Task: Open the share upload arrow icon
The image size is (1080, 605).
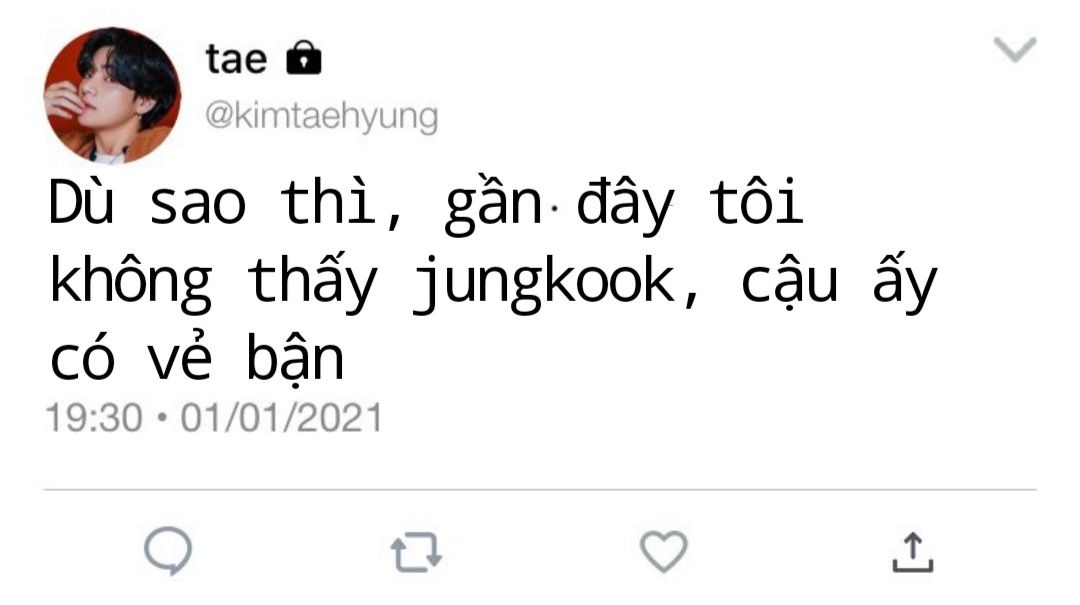Action: coord(913,552)
